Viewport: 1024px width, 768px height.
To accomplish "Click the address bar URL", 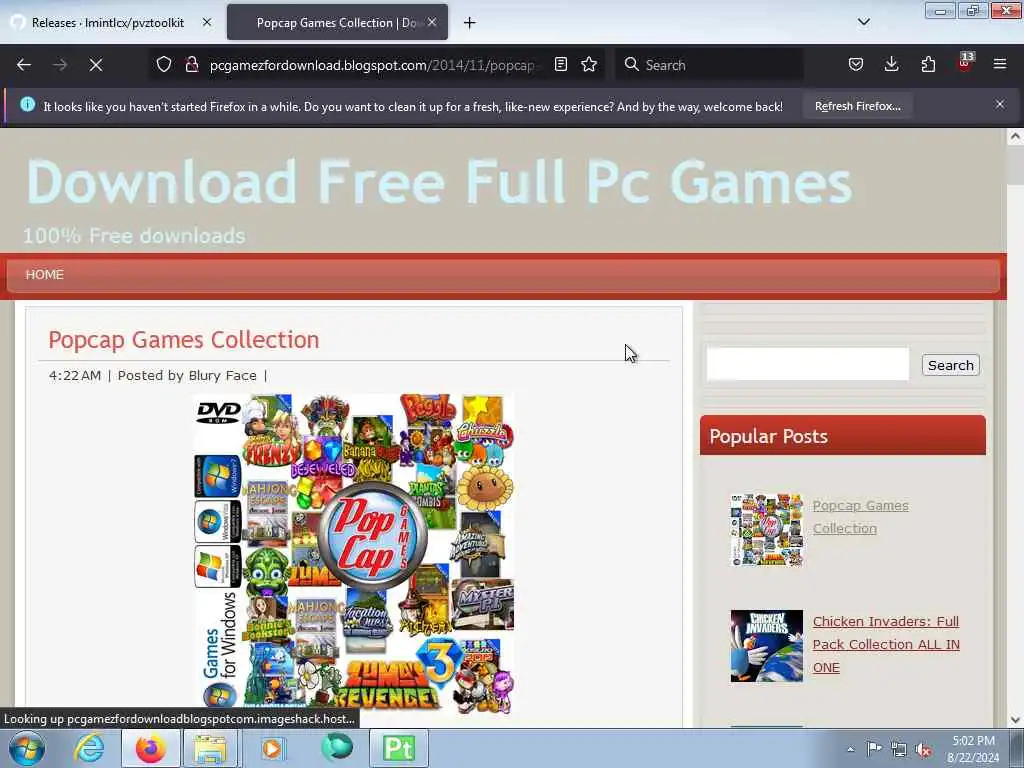I will click(x=372, y=65).
